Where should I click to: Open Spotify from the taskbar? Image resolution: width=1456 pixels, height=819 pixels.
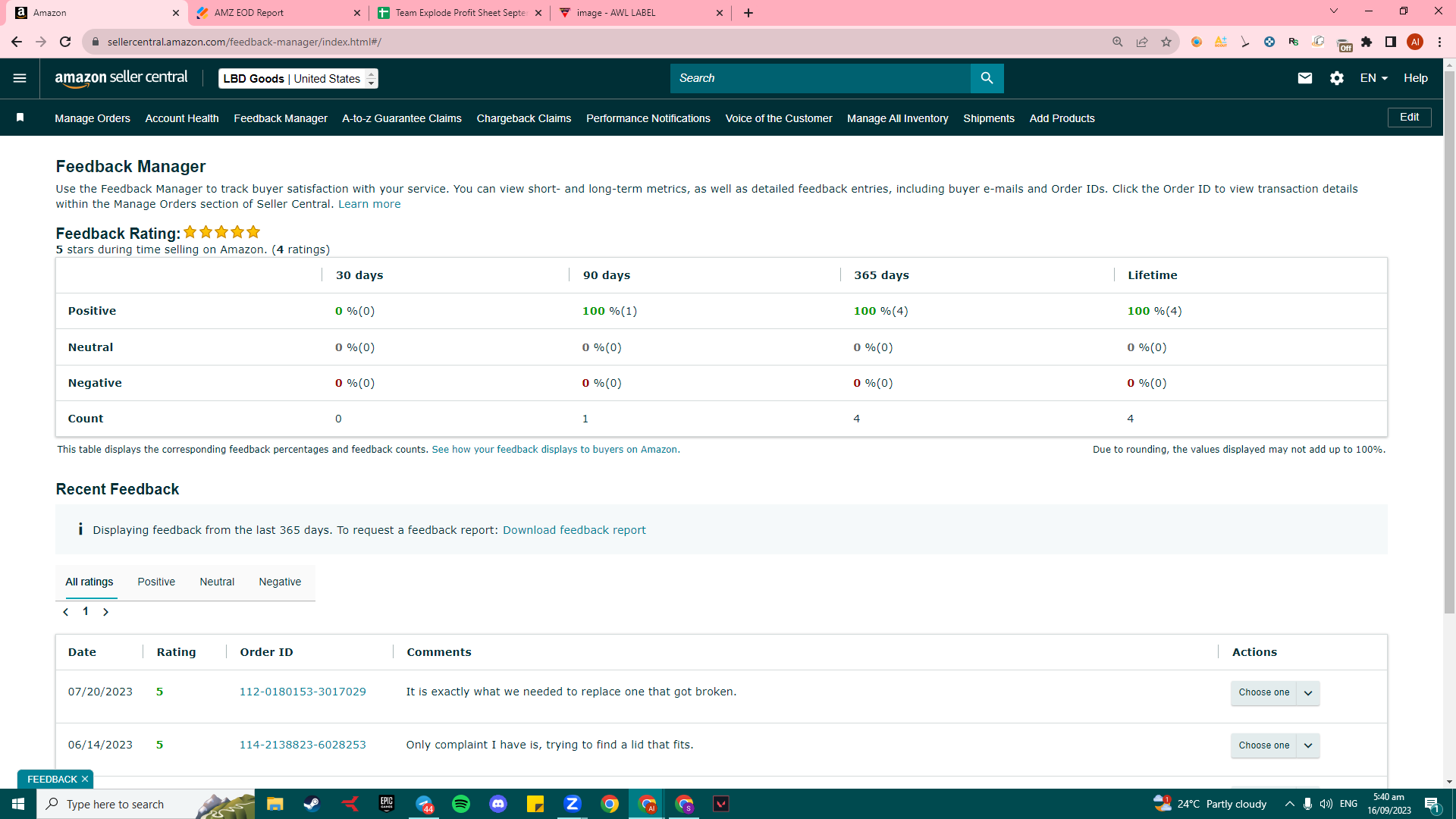click(461, 804)
